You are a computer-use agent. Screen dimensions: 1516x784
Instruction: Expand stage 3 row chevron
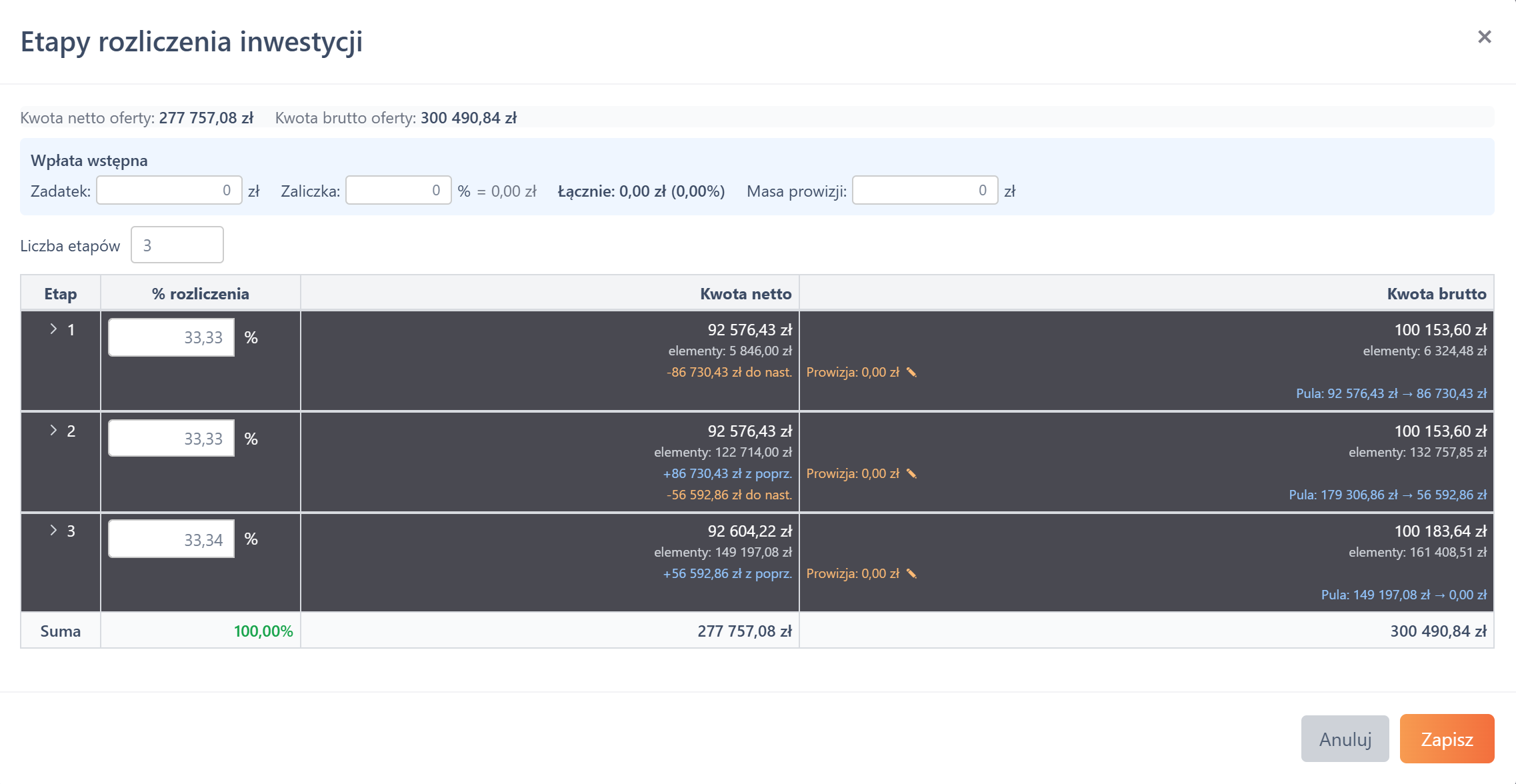click(x=53, y=531)
